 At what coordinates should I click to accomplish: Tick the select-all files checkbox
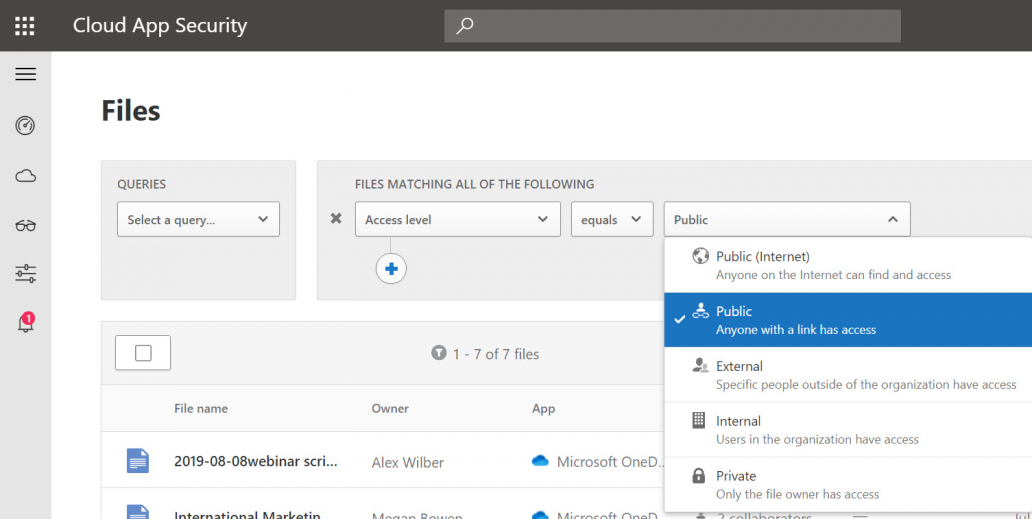[x=143, y=353]
